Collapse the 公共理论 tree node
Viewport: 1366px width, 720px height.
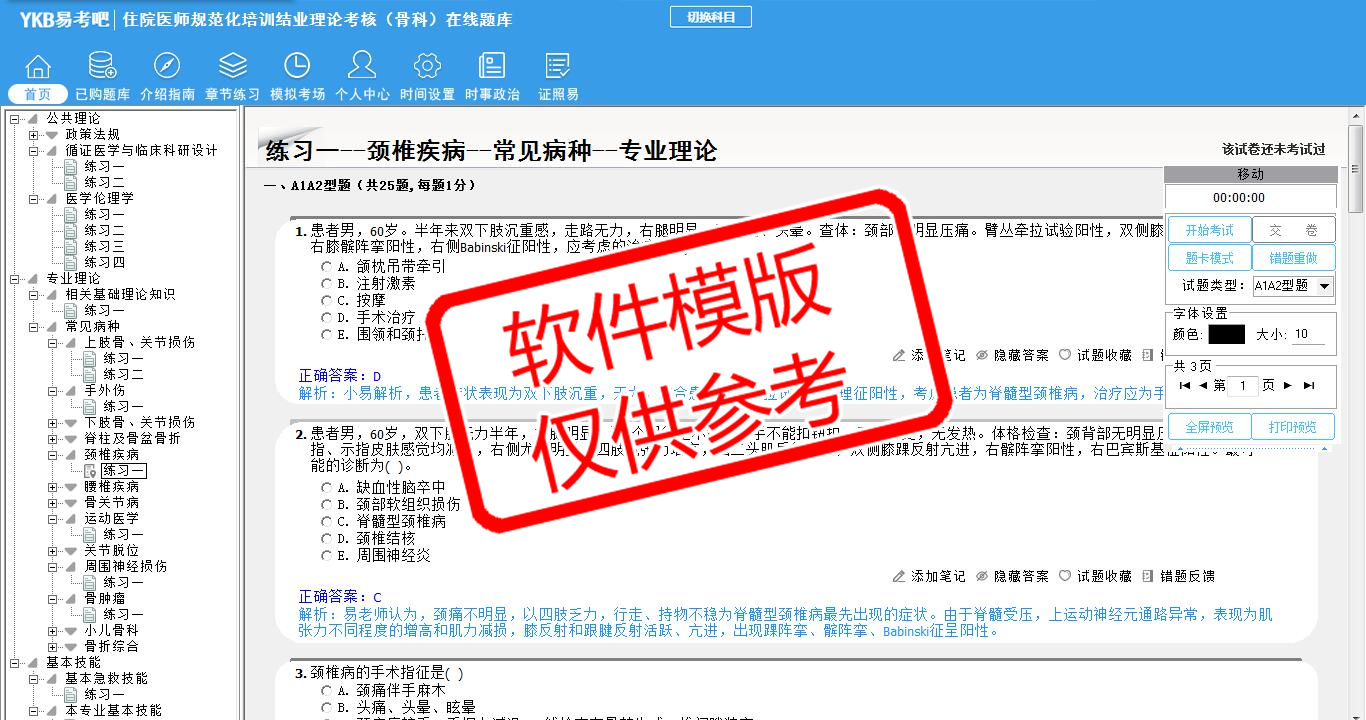tap(14, 119)
